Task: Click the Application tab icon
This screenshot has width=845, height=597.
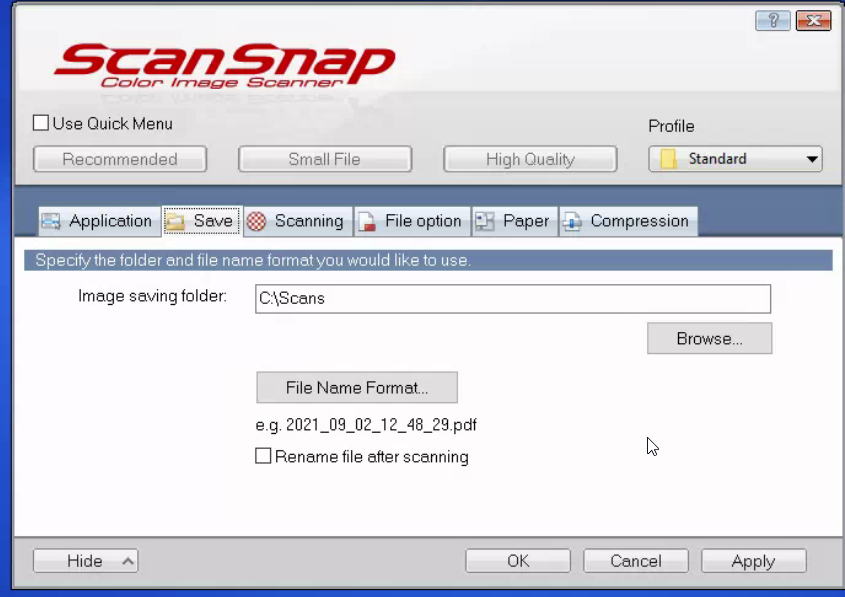Action: pyautogui.click(x=51, y=221)
